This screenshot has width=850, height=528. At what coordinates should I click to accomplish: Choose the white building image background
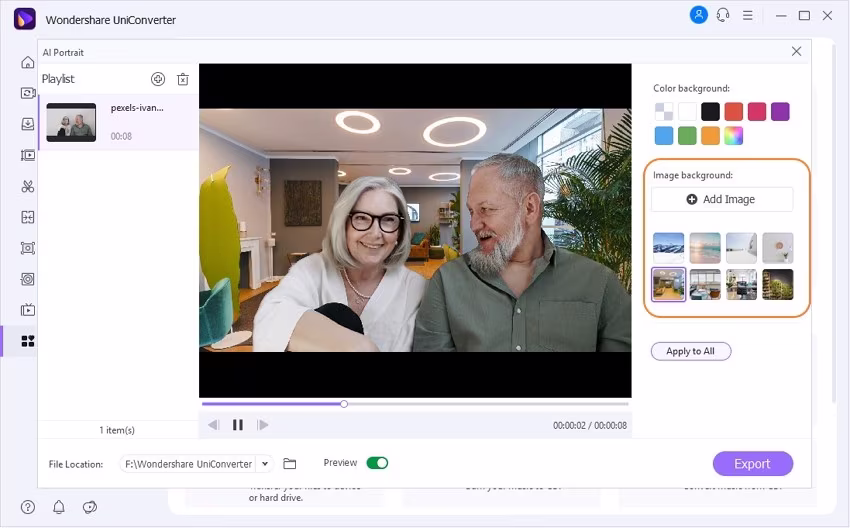click(741, 248)
